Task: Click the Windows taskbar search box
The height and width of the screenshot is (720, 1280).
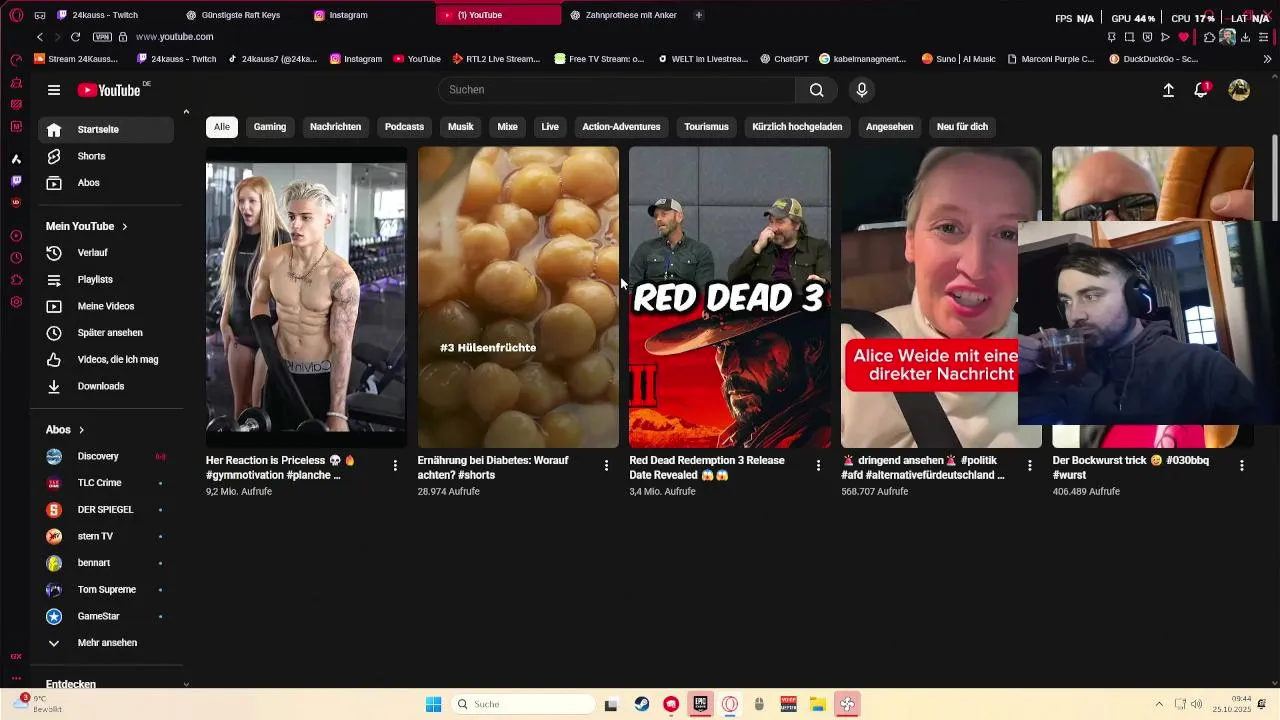Action: coord(523,704)
